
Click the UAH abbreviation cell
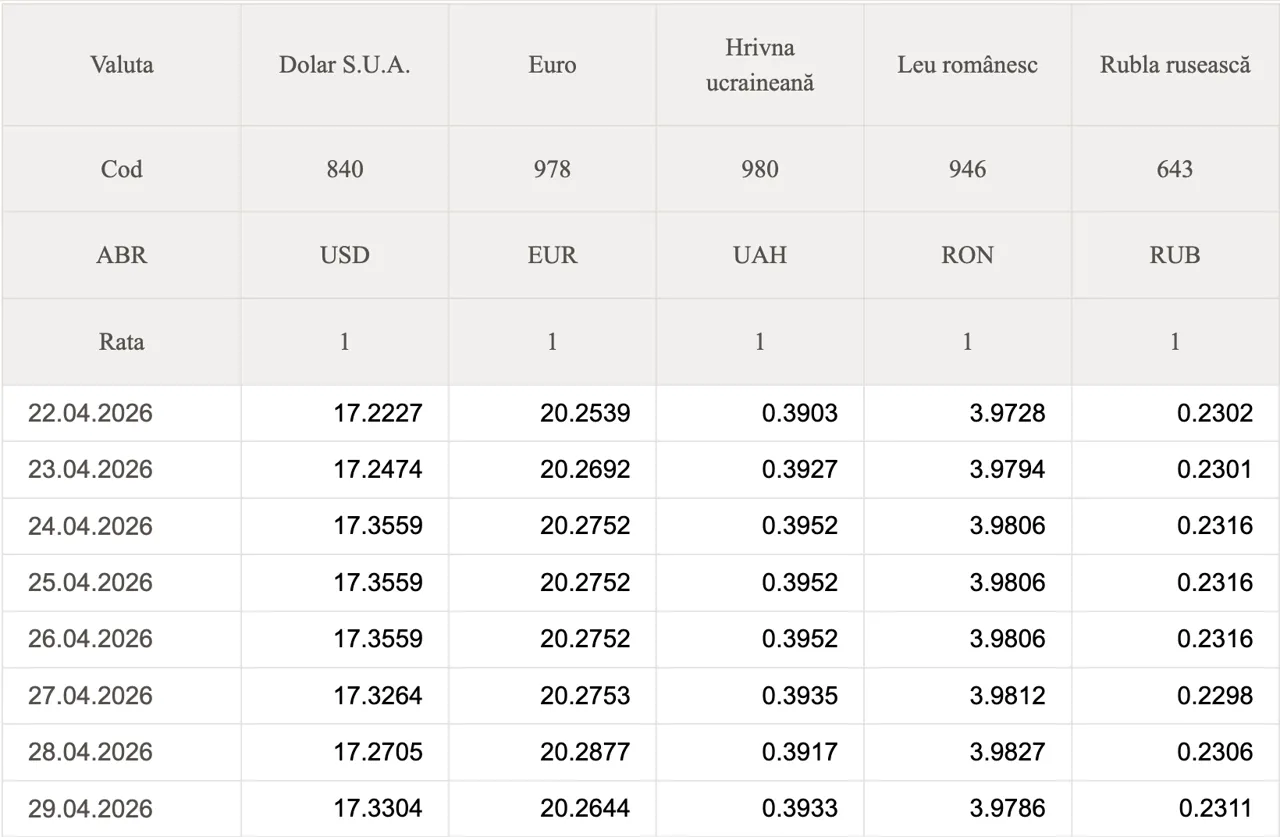760,255
